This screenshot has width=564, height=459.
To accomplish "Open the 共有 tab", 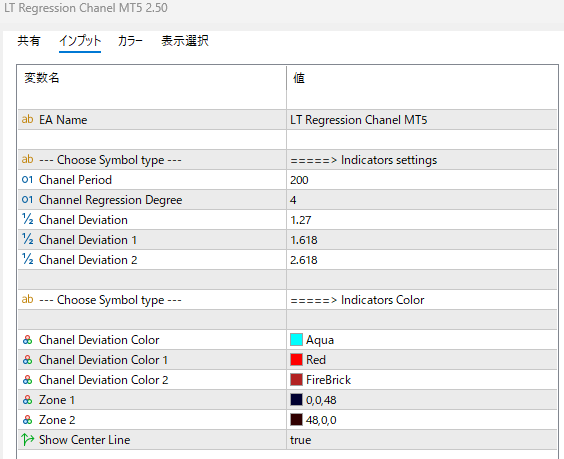I will tap(29, 41).
